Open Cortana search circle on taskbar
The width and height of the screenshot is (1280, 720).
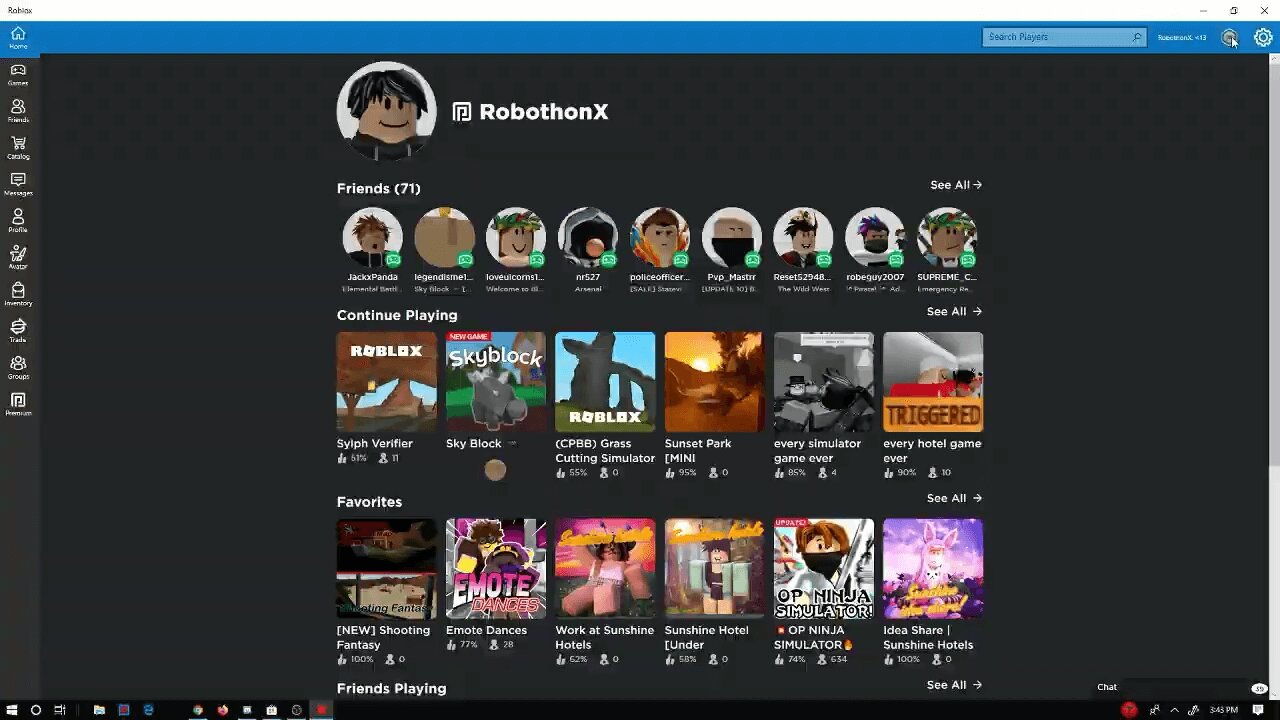35,710
